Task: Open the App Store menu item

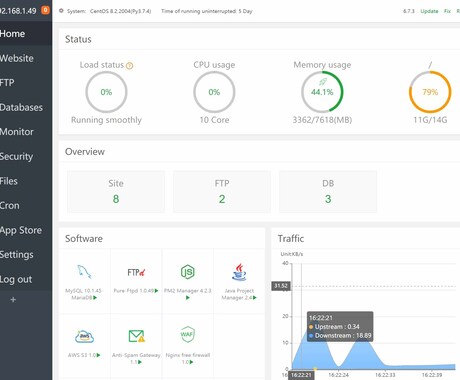Action: click(26, 230)
